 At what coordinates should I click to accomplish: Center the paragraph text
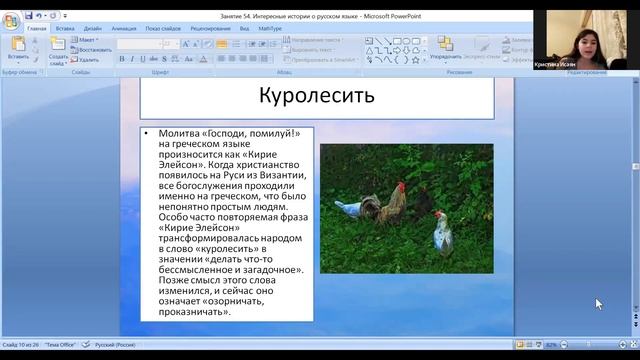click(232, 59)
